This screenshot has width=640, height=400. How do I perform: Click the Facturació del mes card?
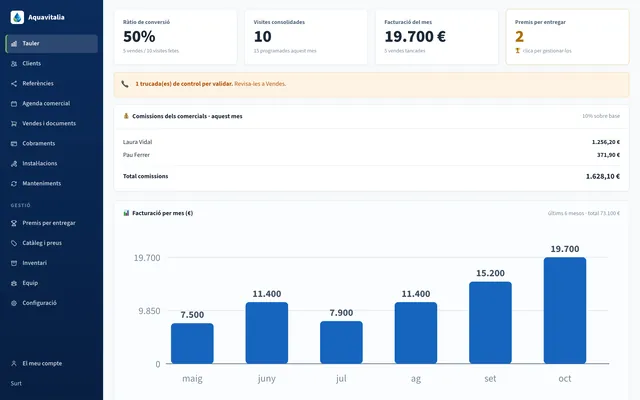point(437,37)
